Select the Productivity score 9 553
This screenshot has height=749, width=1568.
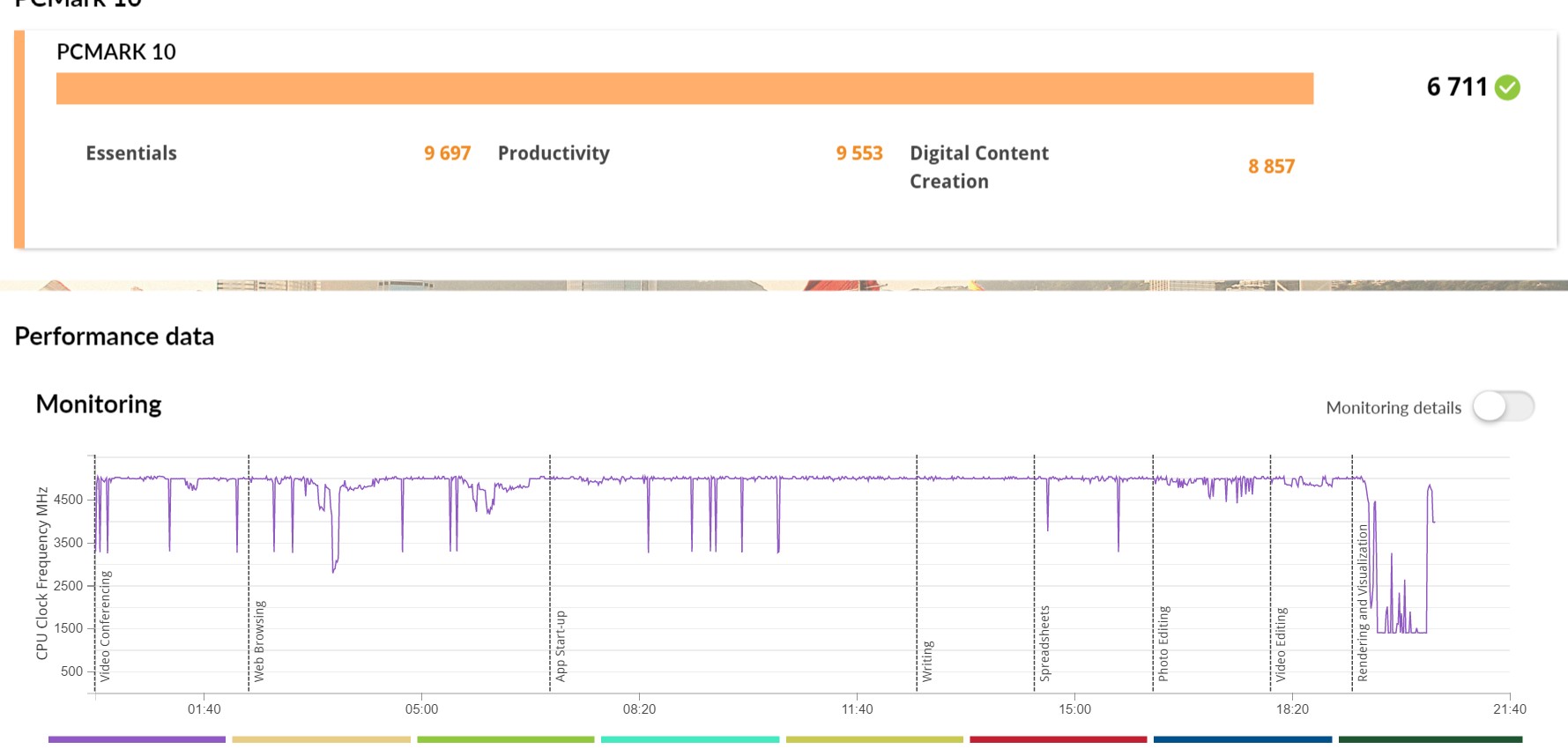[858, 153]
